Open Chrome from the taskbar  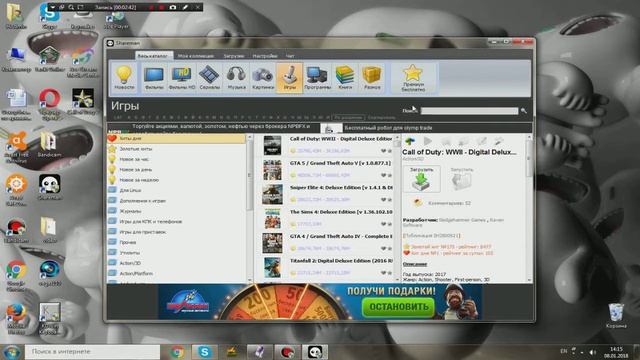(x=177, y=352)
